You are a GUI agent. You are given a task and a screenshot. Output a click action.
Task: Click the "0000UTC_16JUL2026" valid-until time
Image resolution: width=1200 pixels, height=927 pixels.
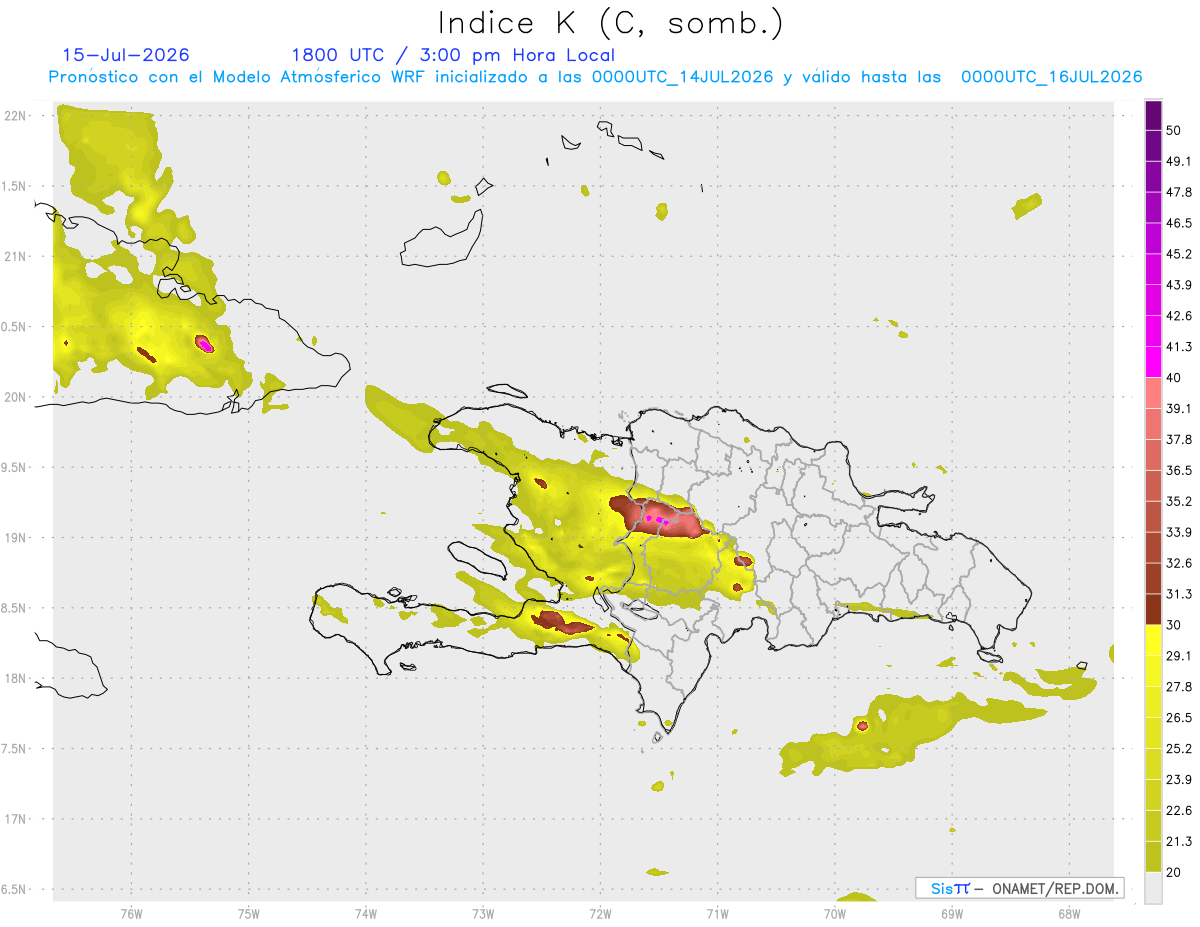[1051, 77]
